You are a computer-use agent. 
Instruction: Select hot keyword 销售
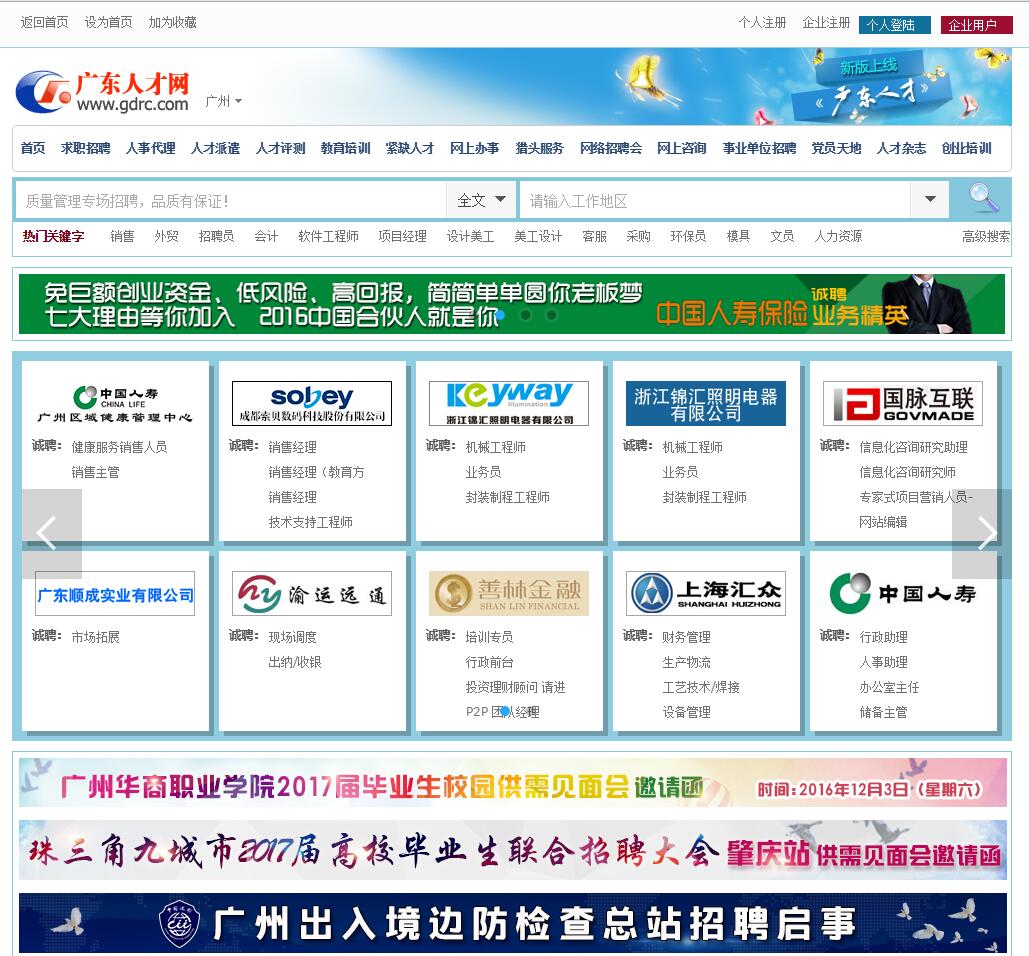(122, 236)
